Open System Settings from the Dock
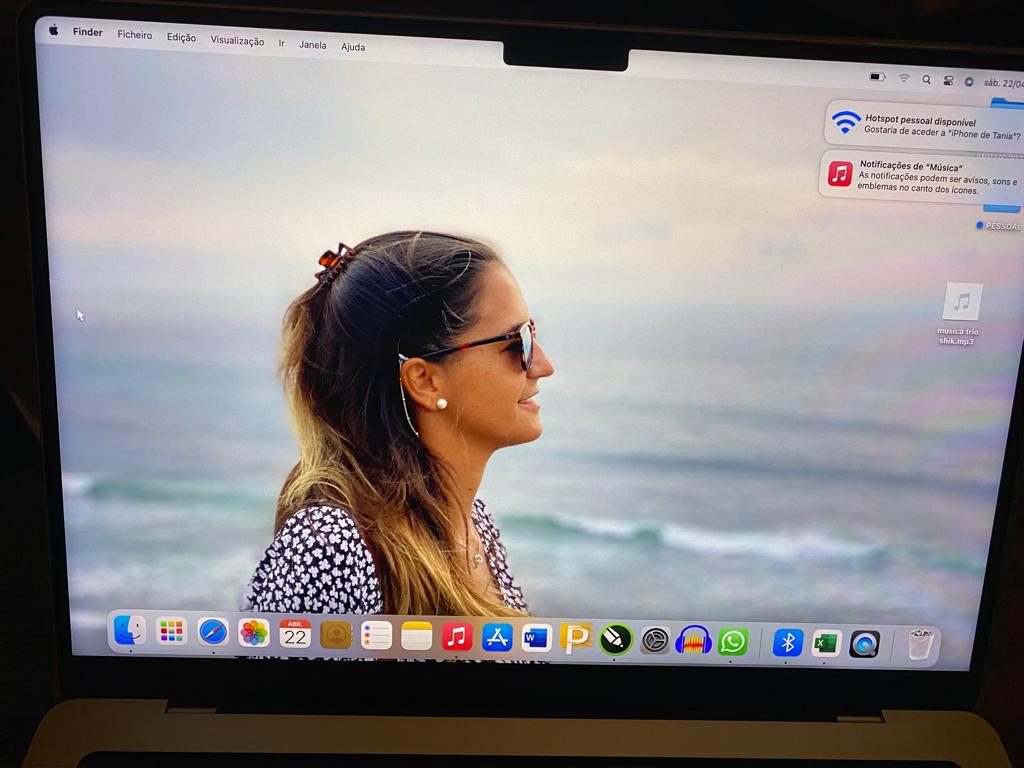1024x768 pixels. [x=655, y=641]
